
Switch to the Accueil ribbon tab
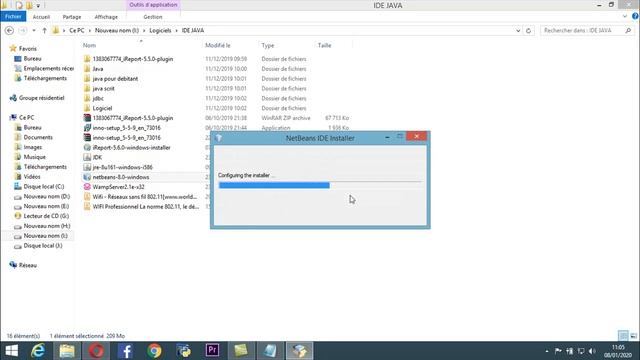pyautogui.click(x=41, y=17)
